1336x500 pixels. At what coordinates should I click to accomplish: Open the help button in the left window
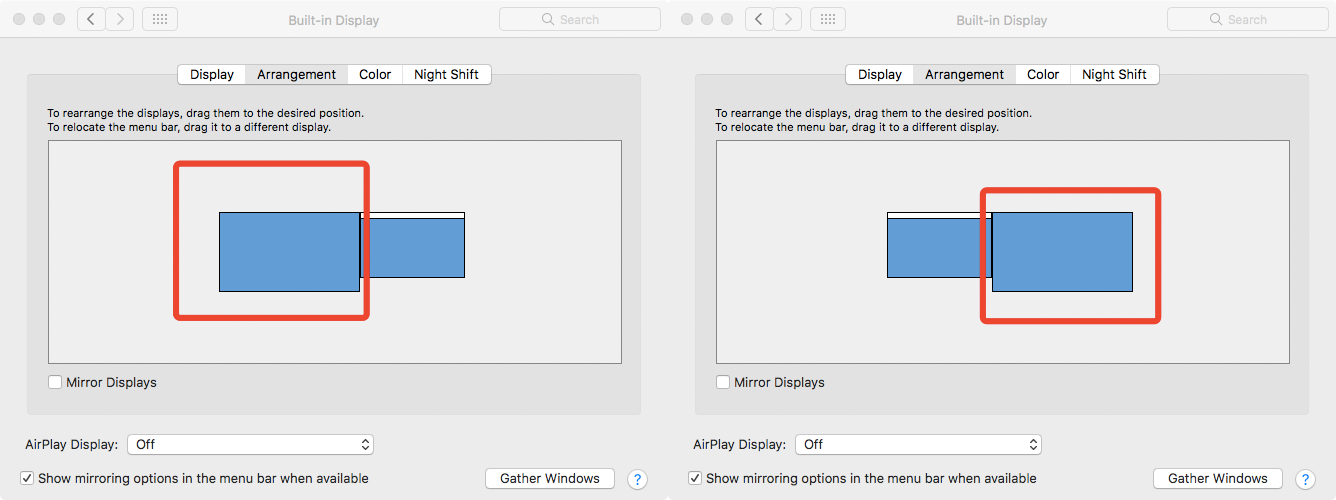click(637, 479)
